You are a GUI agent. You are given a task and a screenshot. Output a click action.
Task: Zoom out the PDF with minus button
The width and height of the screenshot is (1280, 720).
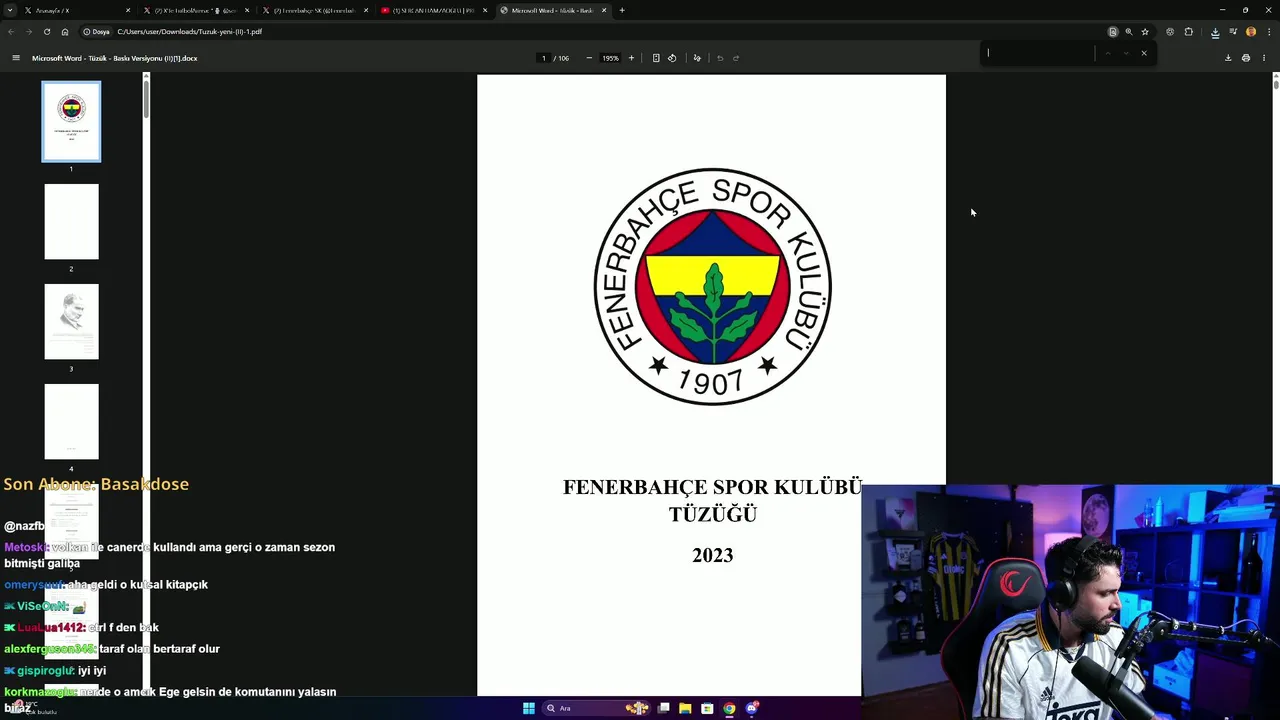(589, 58)
